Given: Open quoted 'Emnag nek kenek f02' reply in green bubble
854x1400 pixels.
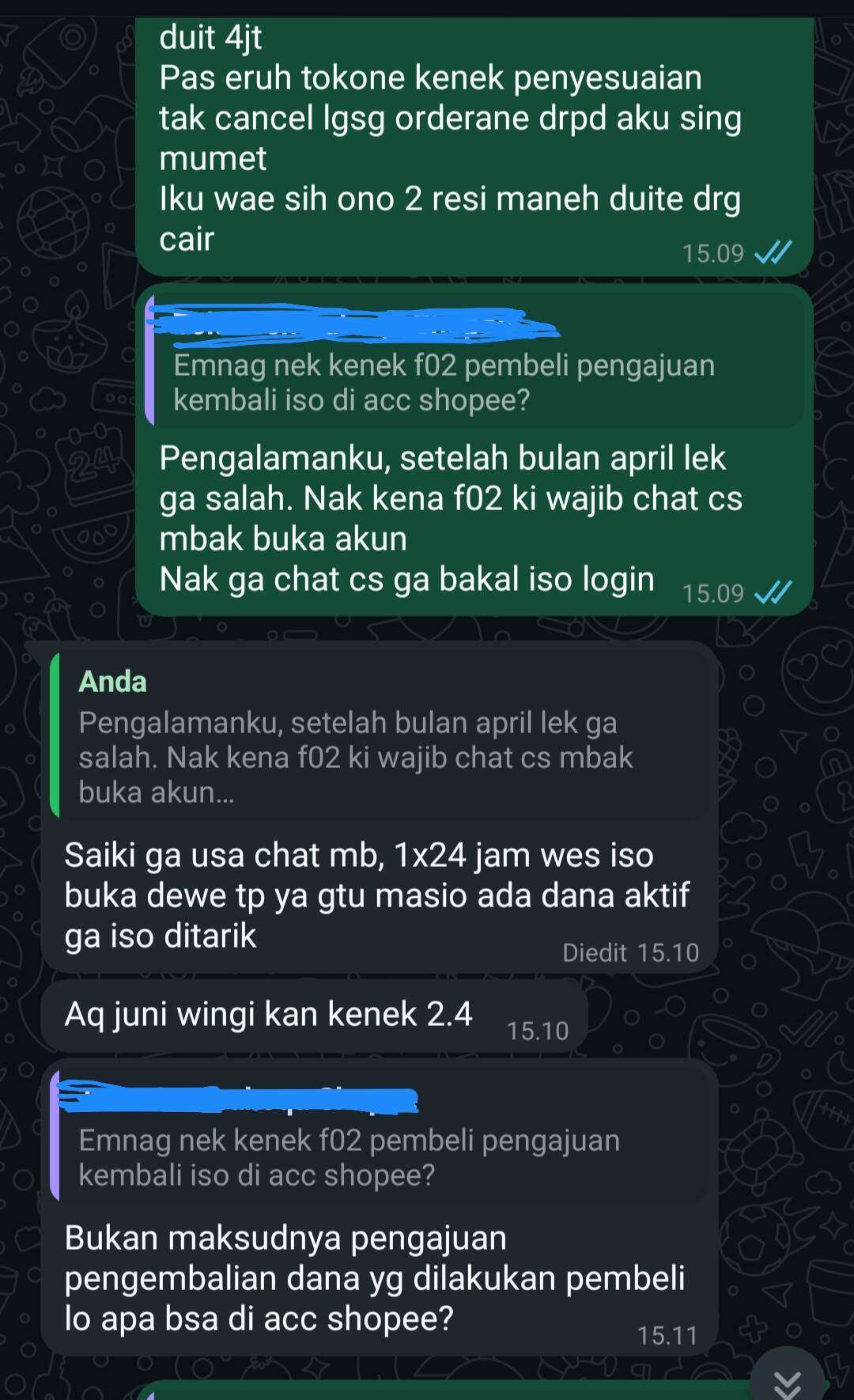Looking at the screenshot, I should point(474,361).
